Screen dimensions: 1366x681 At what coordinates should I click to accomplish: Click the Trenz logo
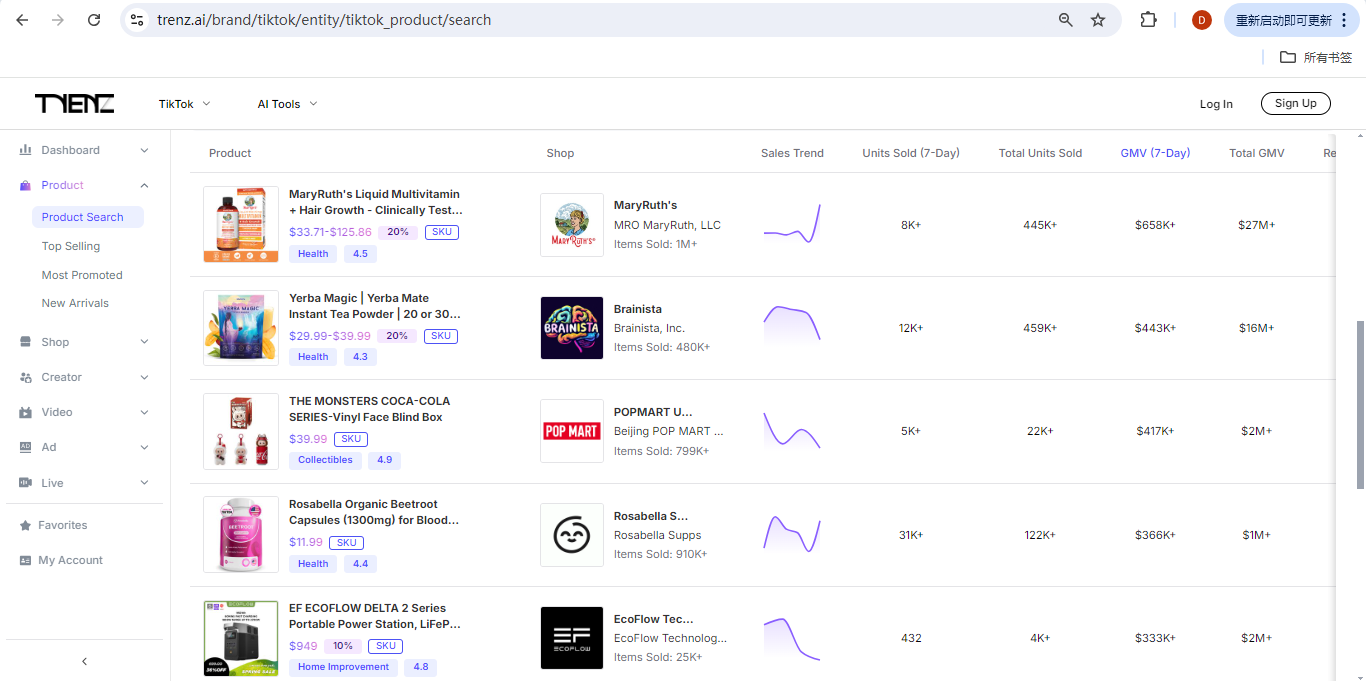coord(74,104)
